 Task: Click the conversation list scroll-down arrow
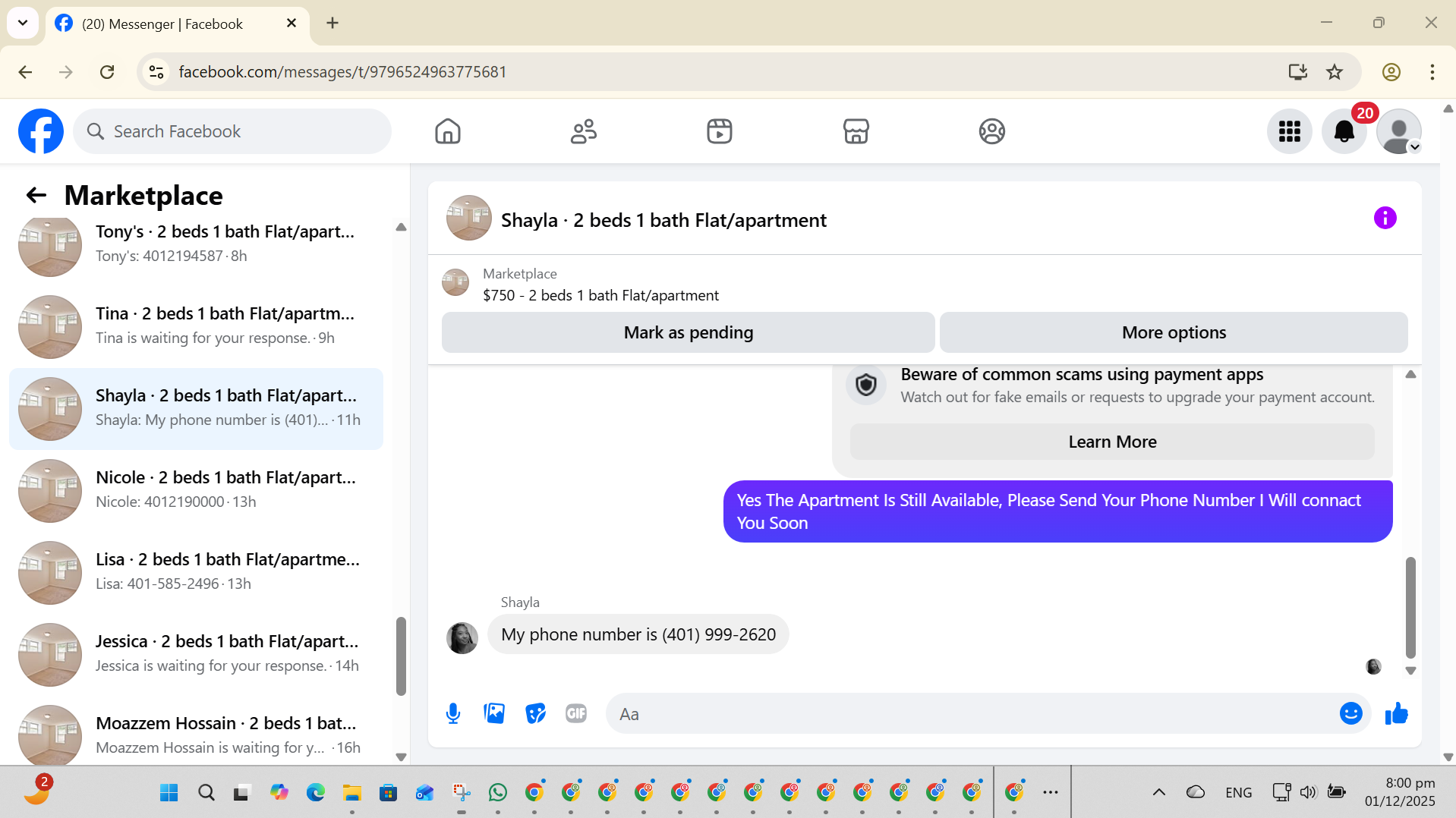401,757
